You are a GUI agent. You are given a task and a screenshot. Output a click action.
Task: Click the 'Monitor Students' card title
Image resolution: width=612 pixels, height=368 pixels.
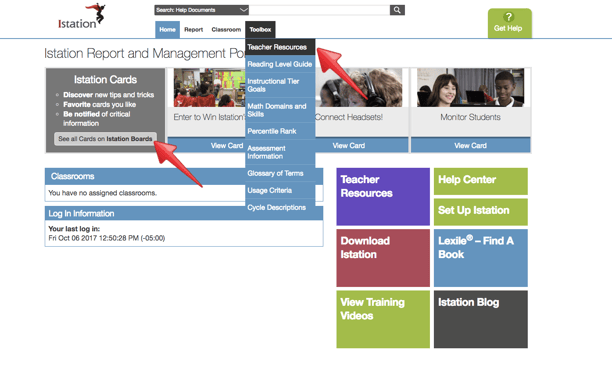coord(470,117)
